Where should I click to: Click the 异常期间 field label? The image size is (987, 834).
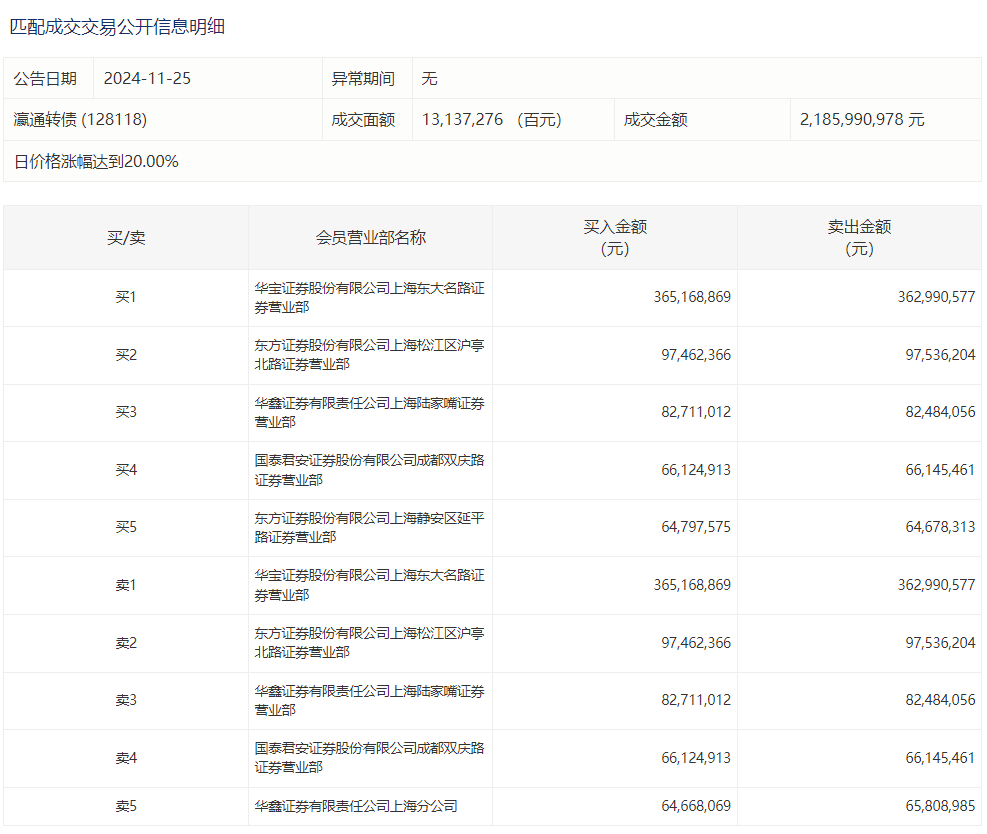[363, 78]
